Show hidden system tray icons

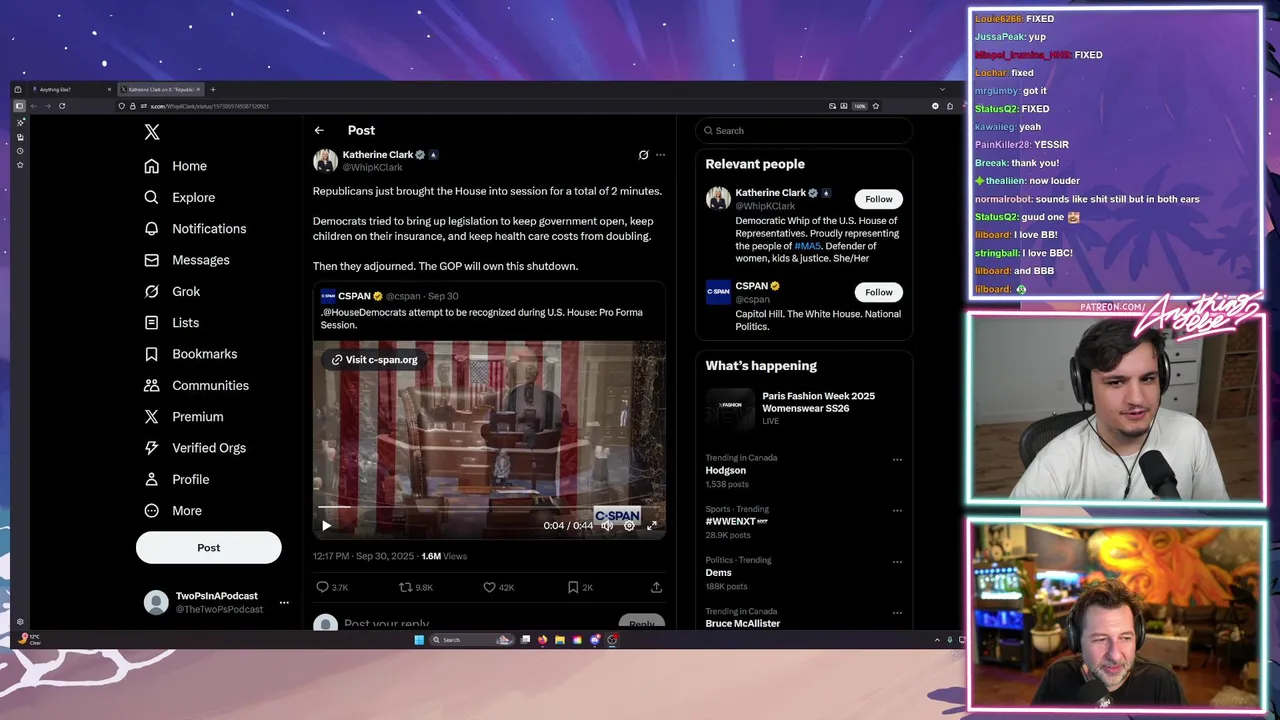click(x=937, y=640)
